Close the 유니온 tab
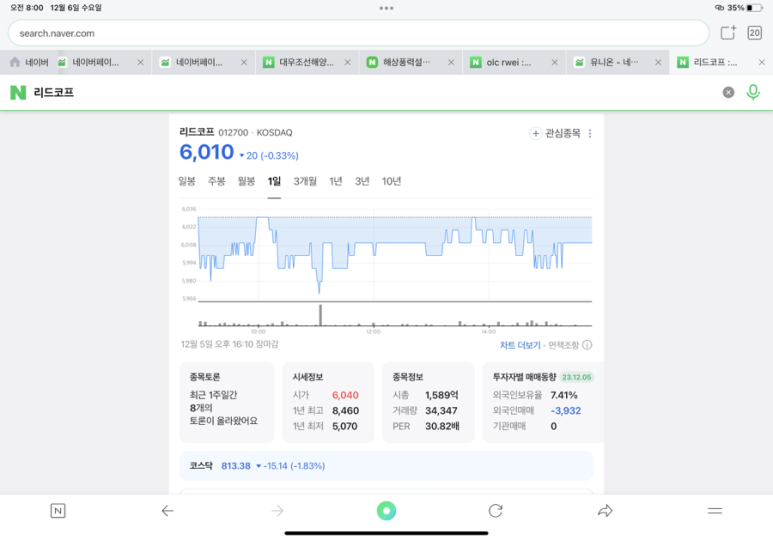773x540 pixels. tap(658, 62)
